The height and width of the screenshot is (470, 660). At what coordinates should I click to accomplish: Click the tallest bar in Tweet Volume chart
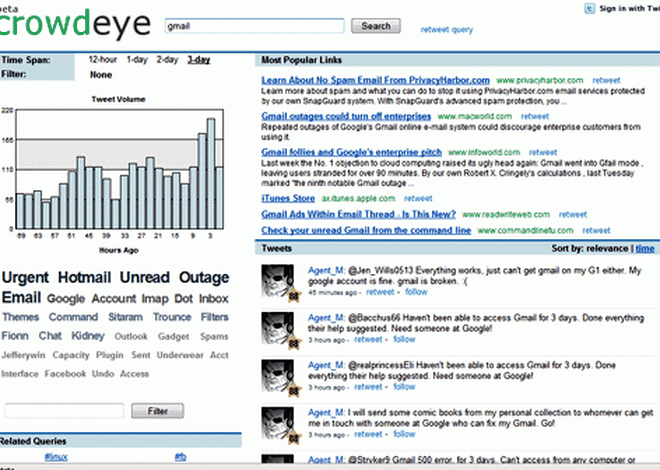211,174
